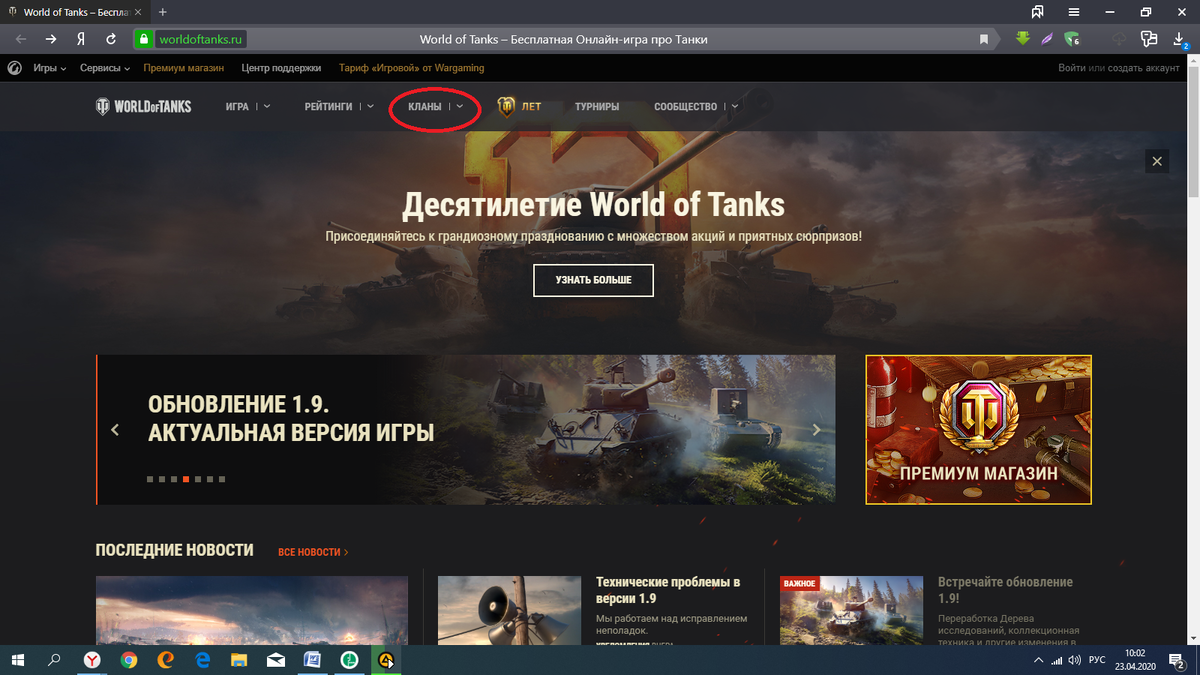Open Центр поддержки
Viewport: 1200px width, 675px height.
click(281, 68)
